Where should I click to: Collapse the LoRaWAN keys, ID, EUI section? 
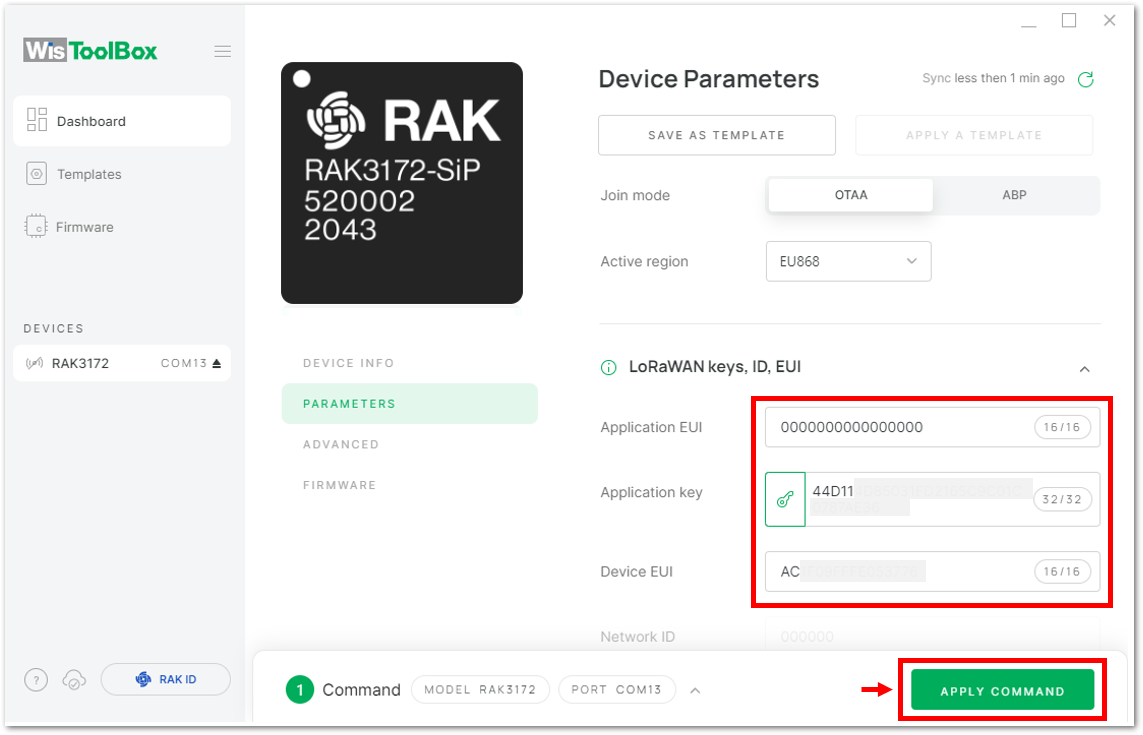[x=1084, y=369]
